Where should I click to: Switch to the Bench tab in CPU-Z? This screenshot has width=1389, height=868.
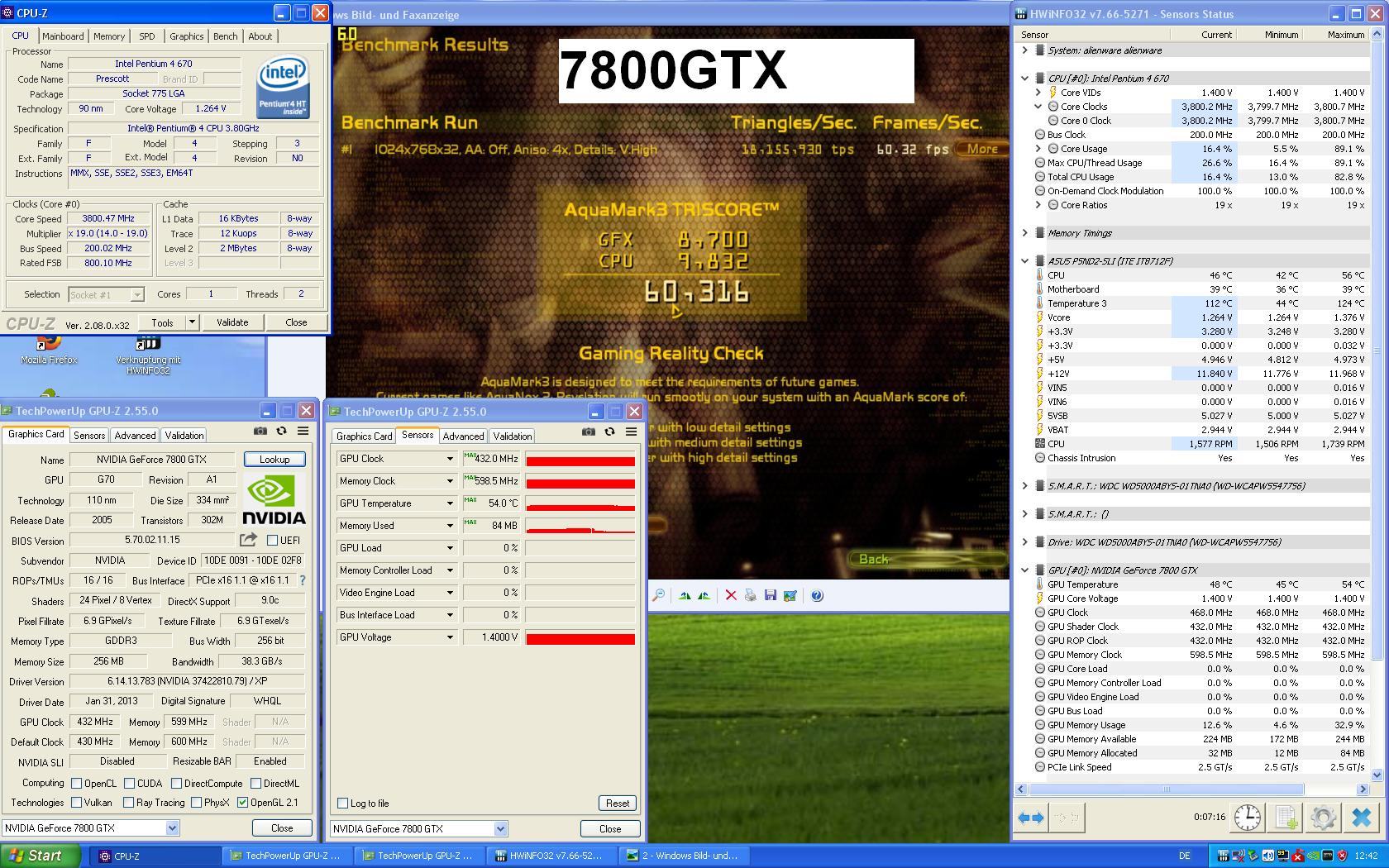[225, 36]
